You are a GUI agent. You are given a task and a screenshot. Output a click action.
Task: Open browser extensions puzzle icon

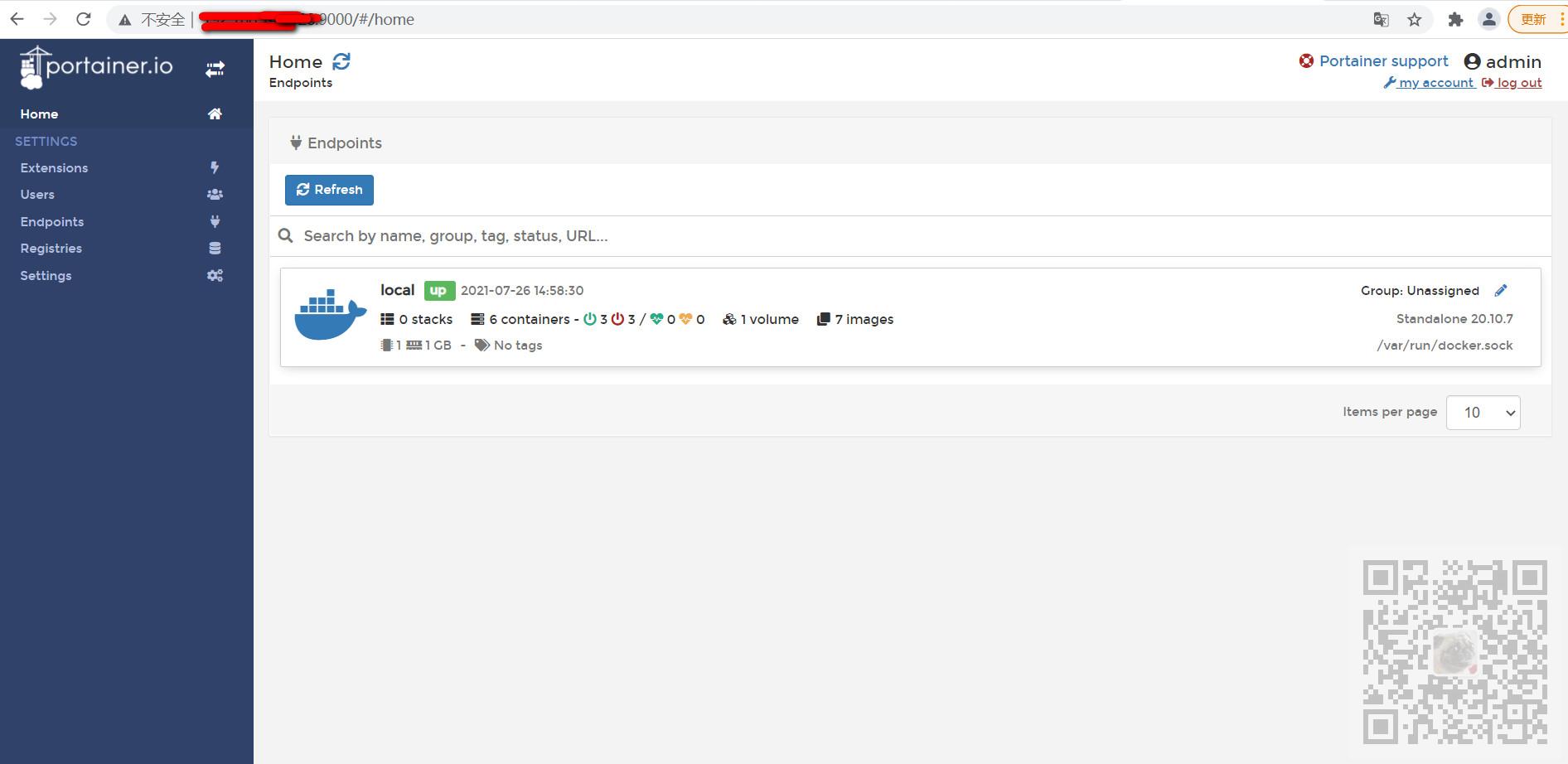pyautogui.click(x=1455, y=20)
